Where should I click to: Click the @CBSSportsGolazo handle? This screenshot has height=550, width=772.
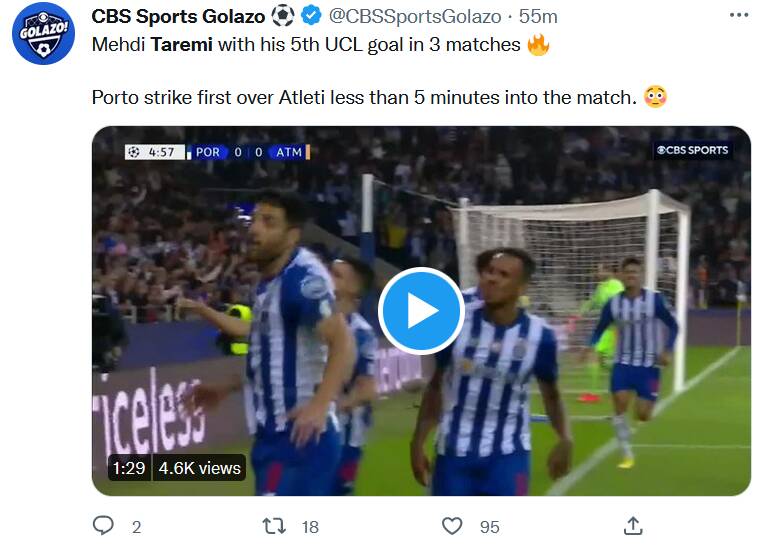(412, 17)
